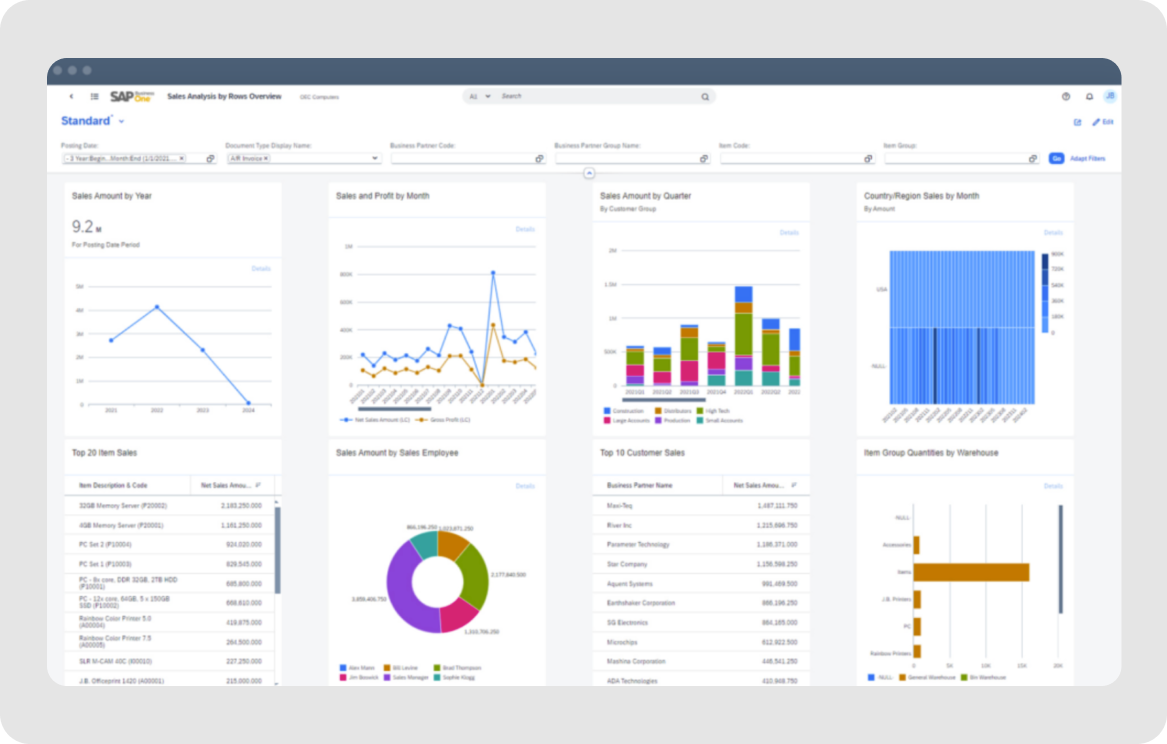Open the SAP navigation menu icon
This screenshot has height=744, width=1167.
(x=94, y=96)
